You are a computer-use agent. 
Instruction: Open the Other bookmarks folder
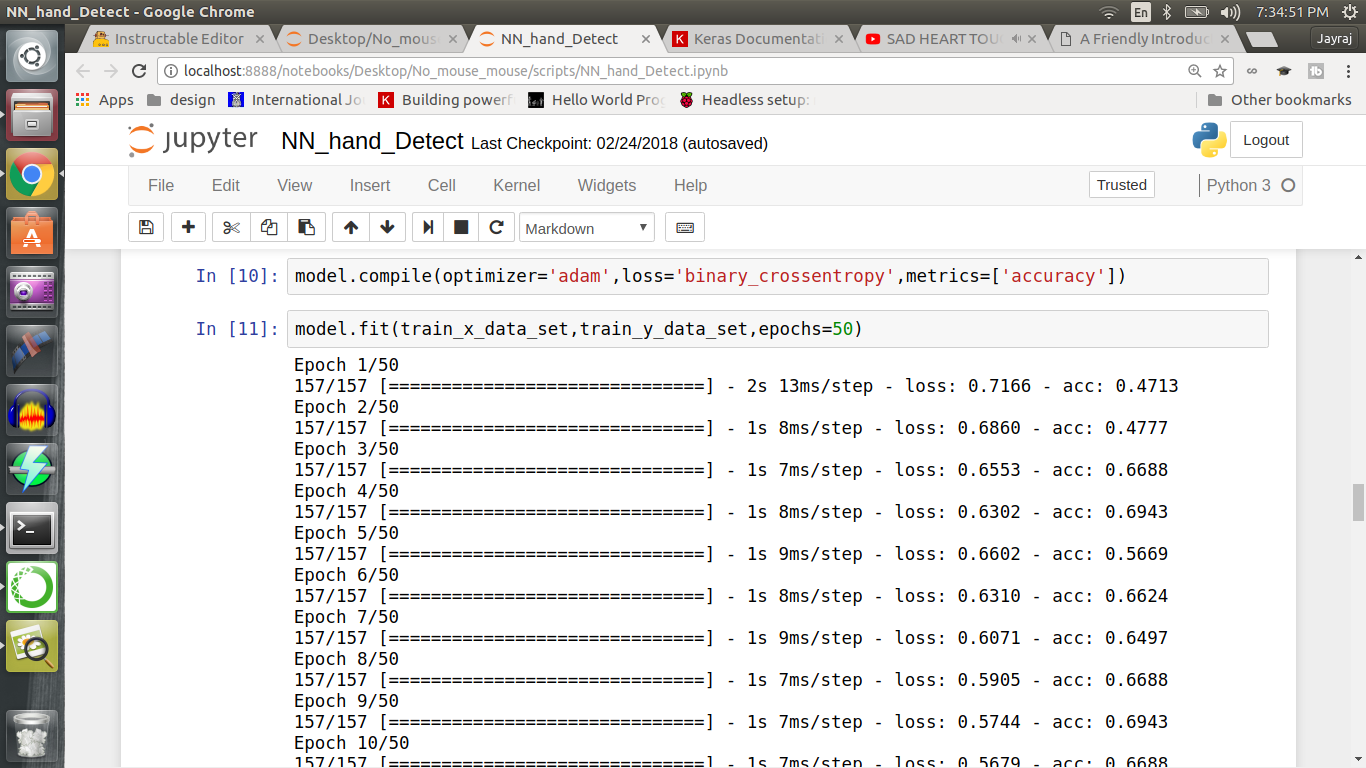pos(1280,100)
